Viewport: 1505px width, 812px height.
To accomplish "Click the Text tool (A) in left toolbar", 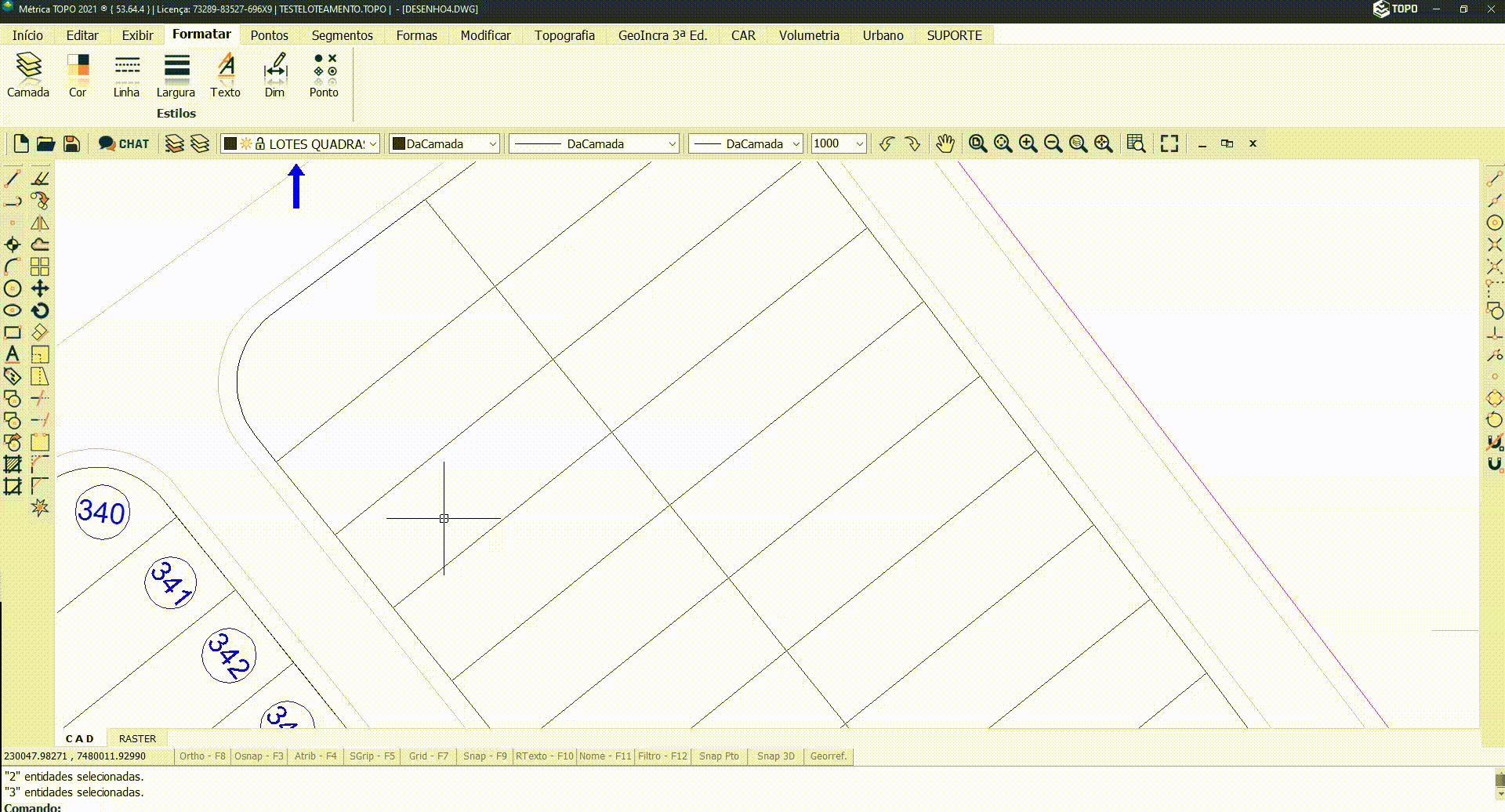I will [12, 354].
